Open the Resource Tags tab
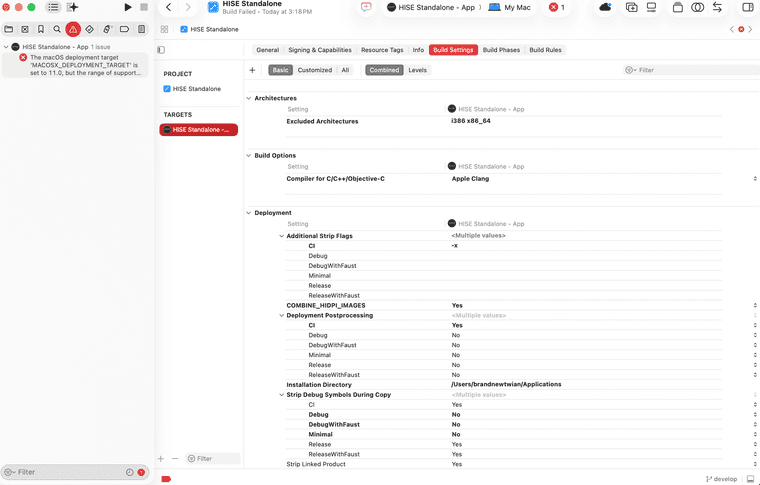The height and width of the screenshot is (485, 760). (382, 50)
